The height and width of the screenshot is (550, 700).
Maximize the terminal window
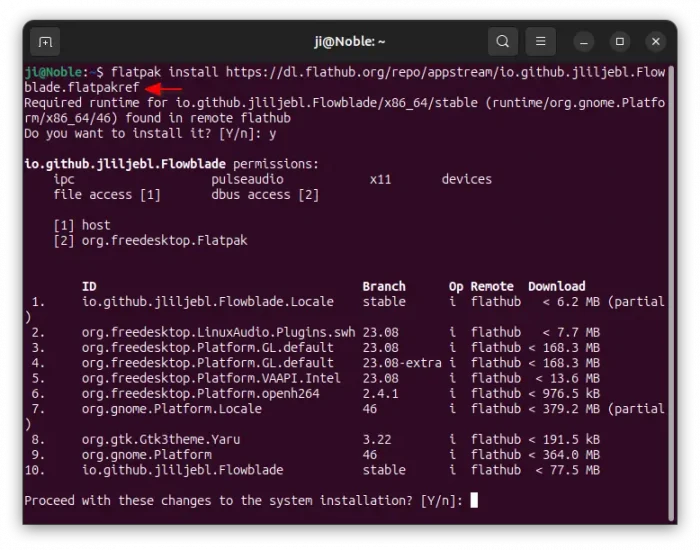pos(620,42)
